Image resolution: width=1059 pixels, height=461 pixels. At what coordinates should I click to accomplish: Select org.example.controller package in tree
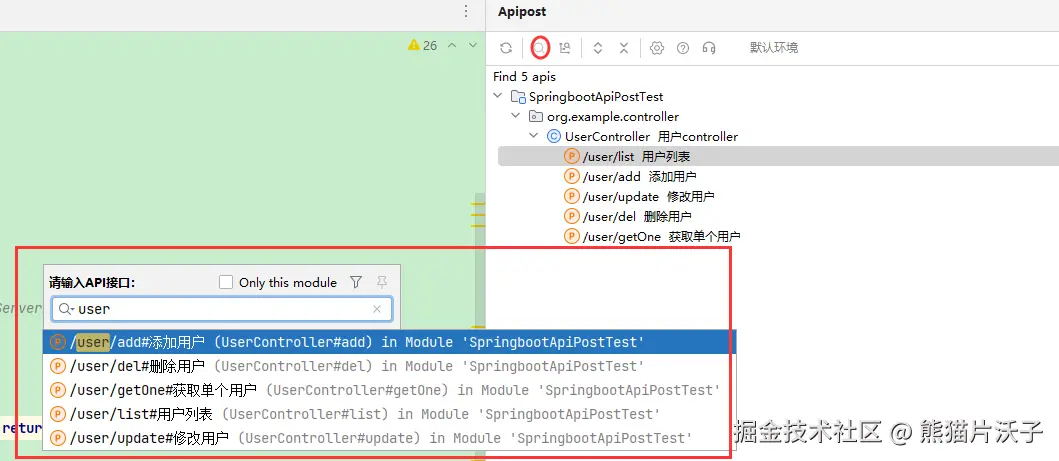(x=613, y=117)
